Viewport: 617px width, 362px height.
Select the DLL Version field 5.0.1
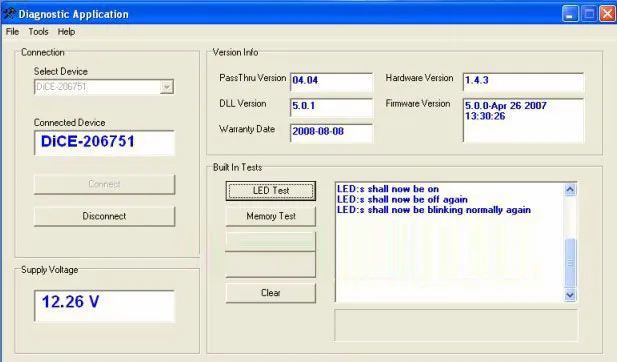click(331, 107)
